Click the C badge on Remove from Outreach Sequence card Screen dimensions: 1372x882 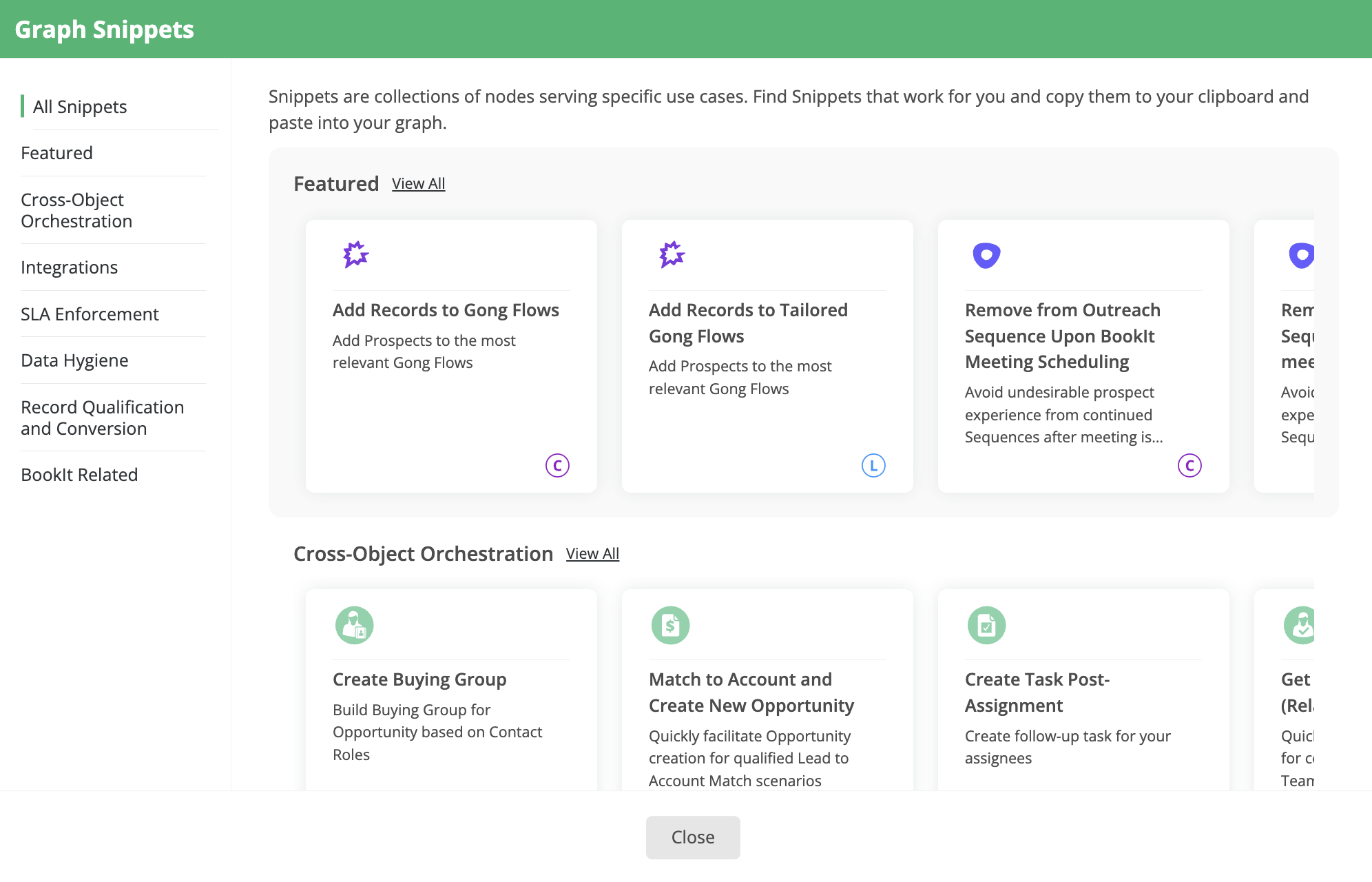pos(1189,466)
